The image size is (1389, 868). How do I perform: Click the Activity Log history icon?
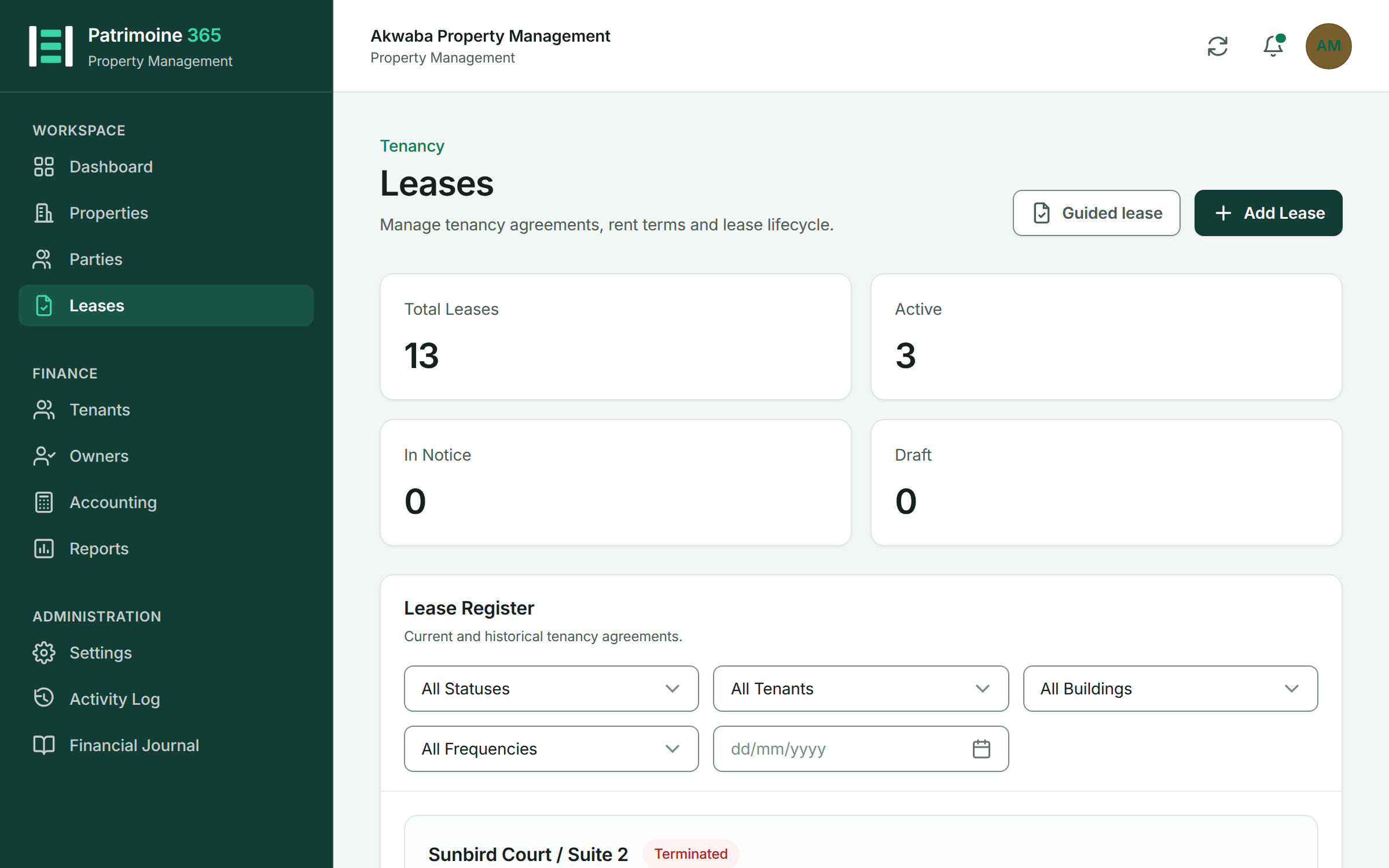(x=44, y=698)
